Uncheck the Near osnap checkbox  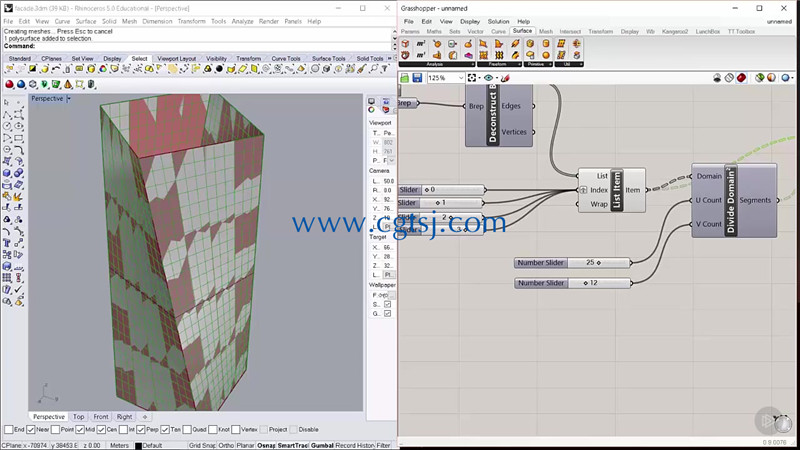pos(31,430)
